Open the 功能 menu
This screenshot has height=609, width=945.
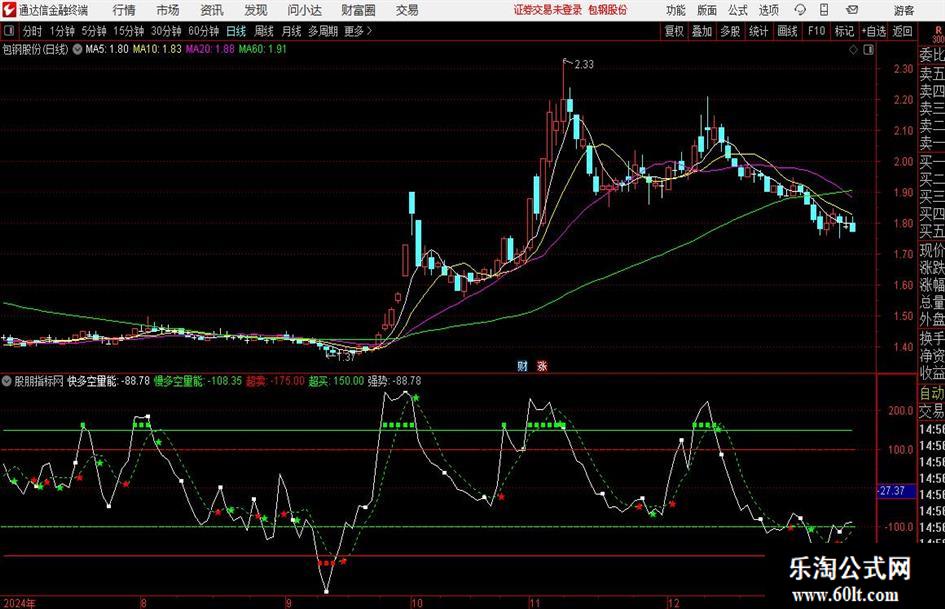tap(676, 10)
